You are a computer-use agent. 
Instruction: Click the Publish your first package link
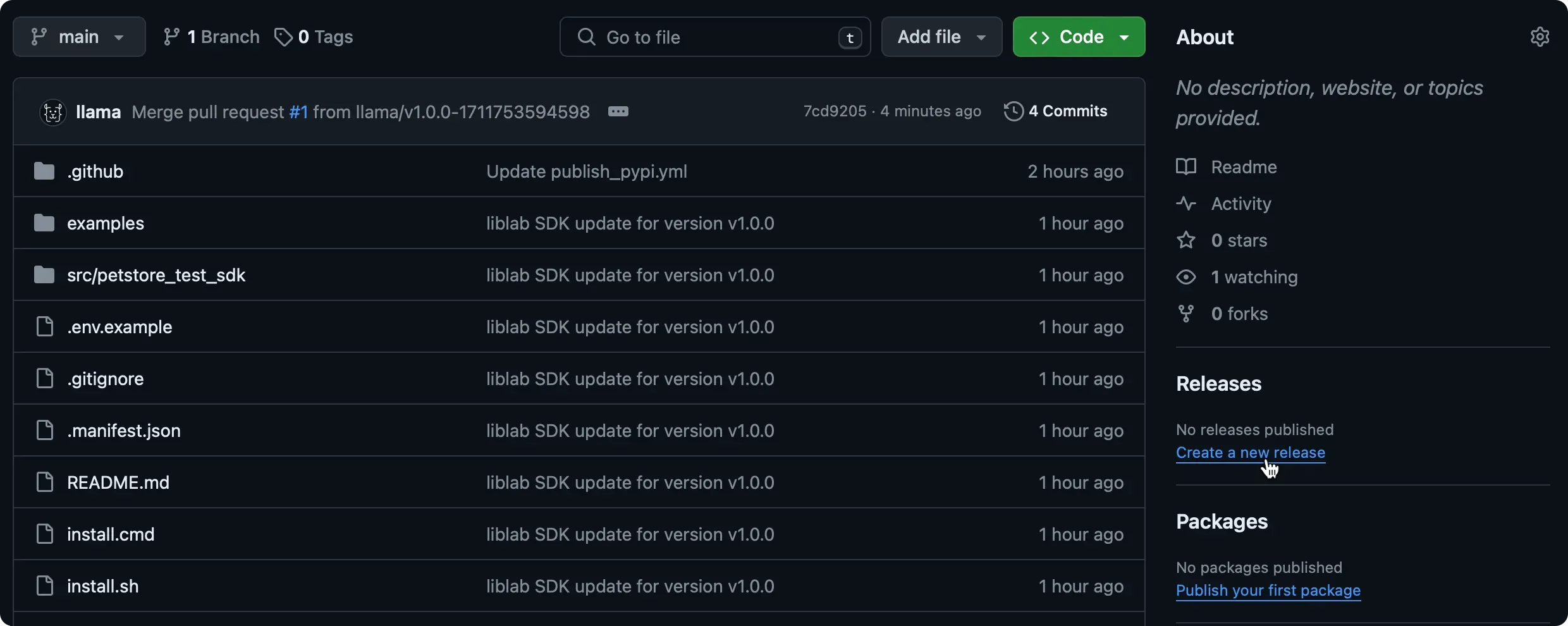(x=1269, y=591)
